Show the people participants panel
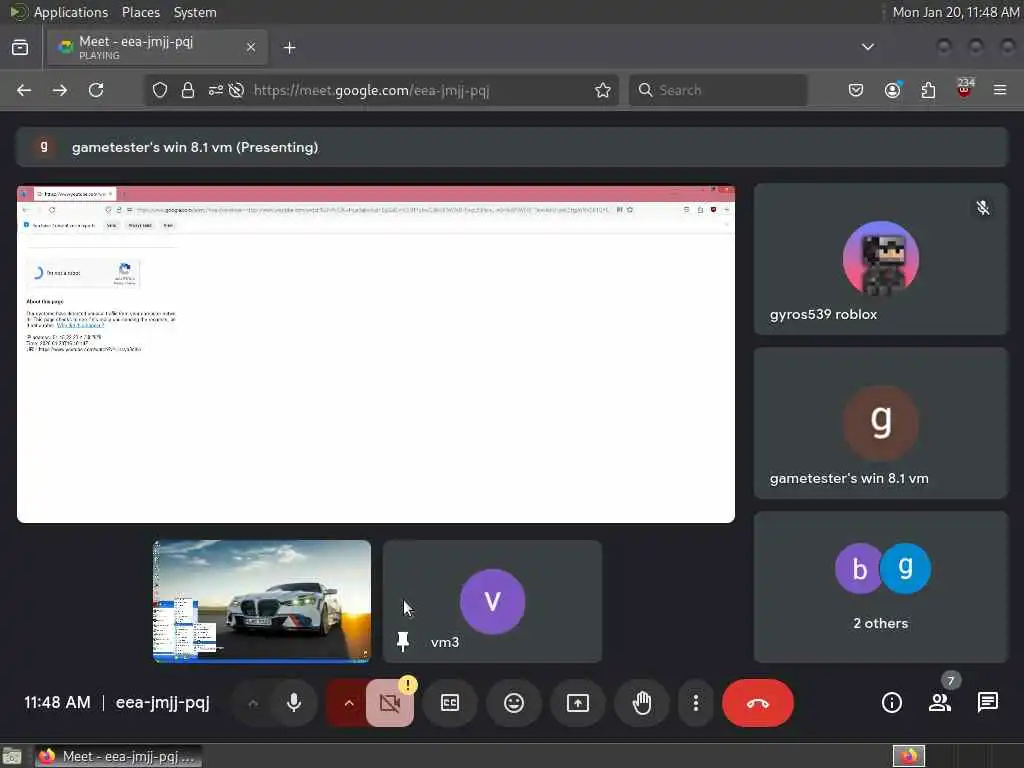 (x=940, y=703)
